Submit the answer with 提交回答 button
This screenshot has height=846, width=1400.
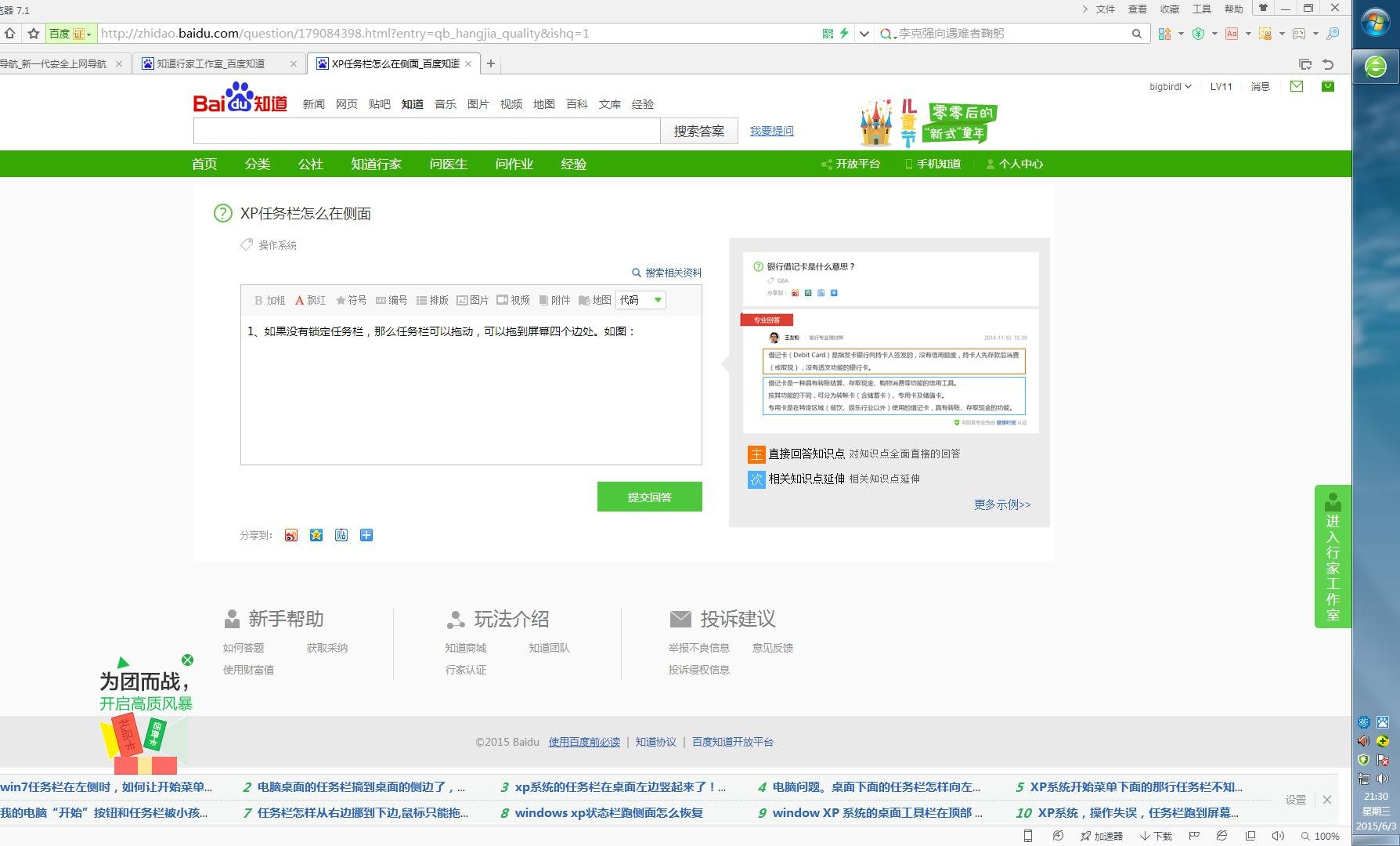tap(649, 496)
